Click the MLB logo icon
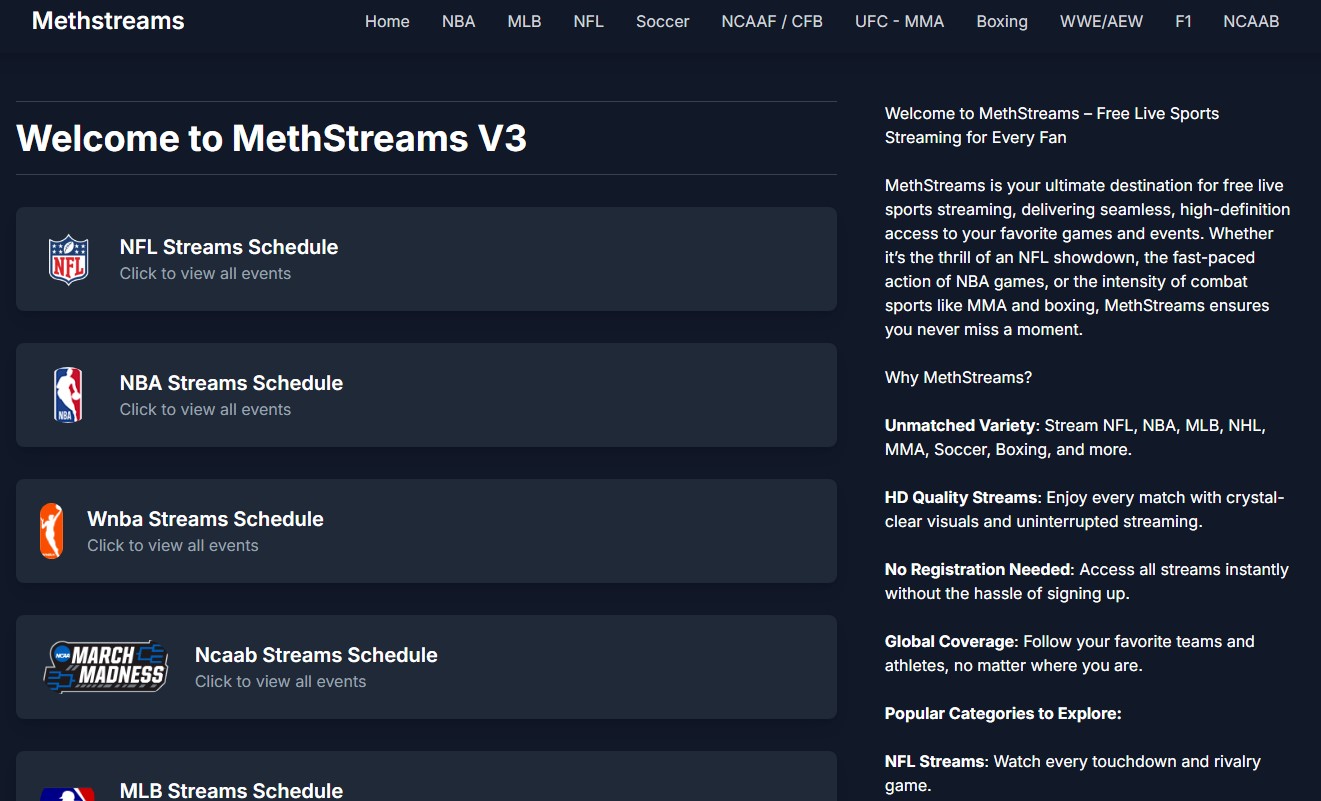Image resolution: width=1321 pixels, height=801 pixels. point(68,794)
